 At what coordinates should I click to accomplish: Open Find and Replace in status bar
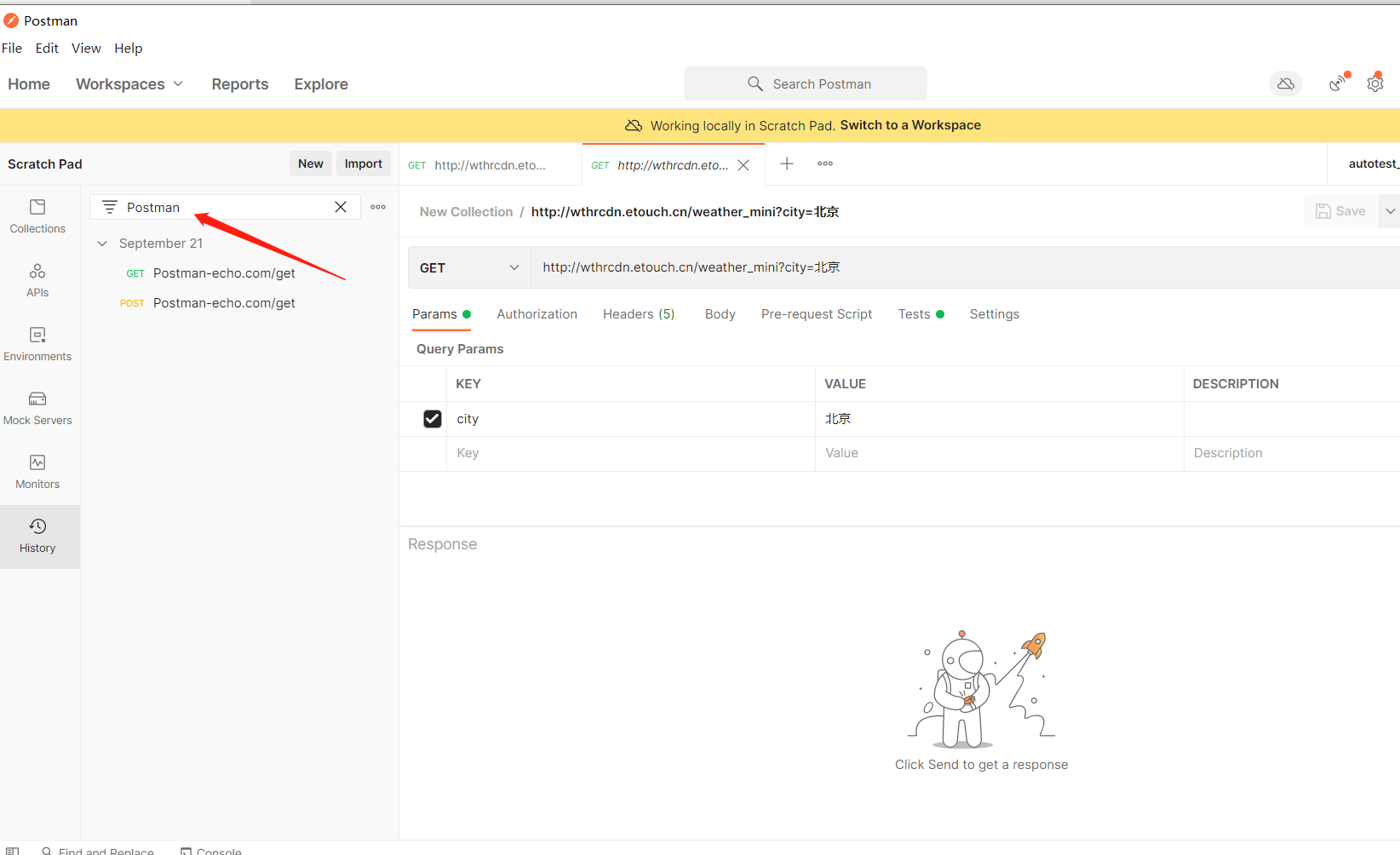[98, 851]
